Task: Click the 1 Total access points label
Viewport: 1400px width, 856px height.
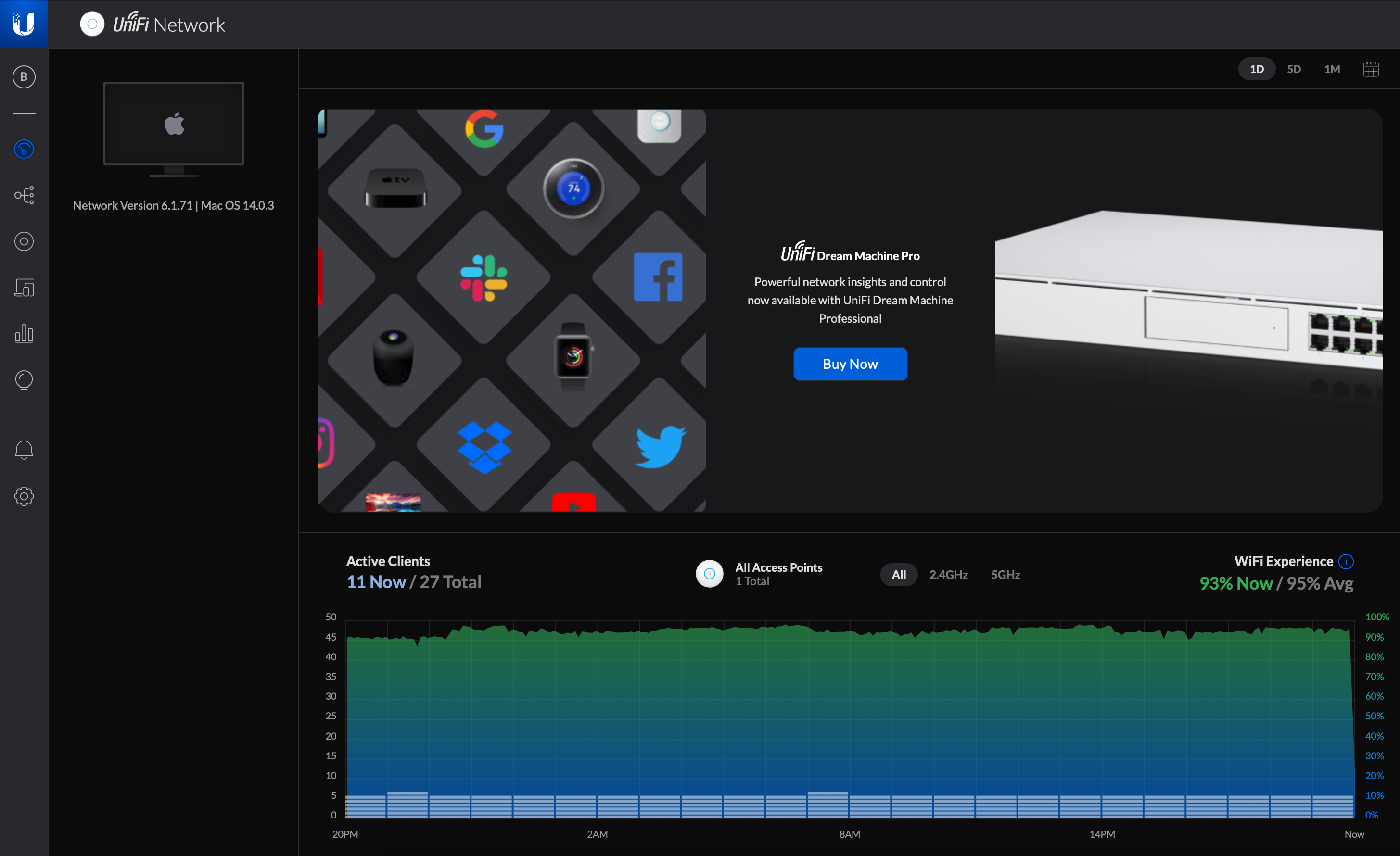Action: [752, 581]
